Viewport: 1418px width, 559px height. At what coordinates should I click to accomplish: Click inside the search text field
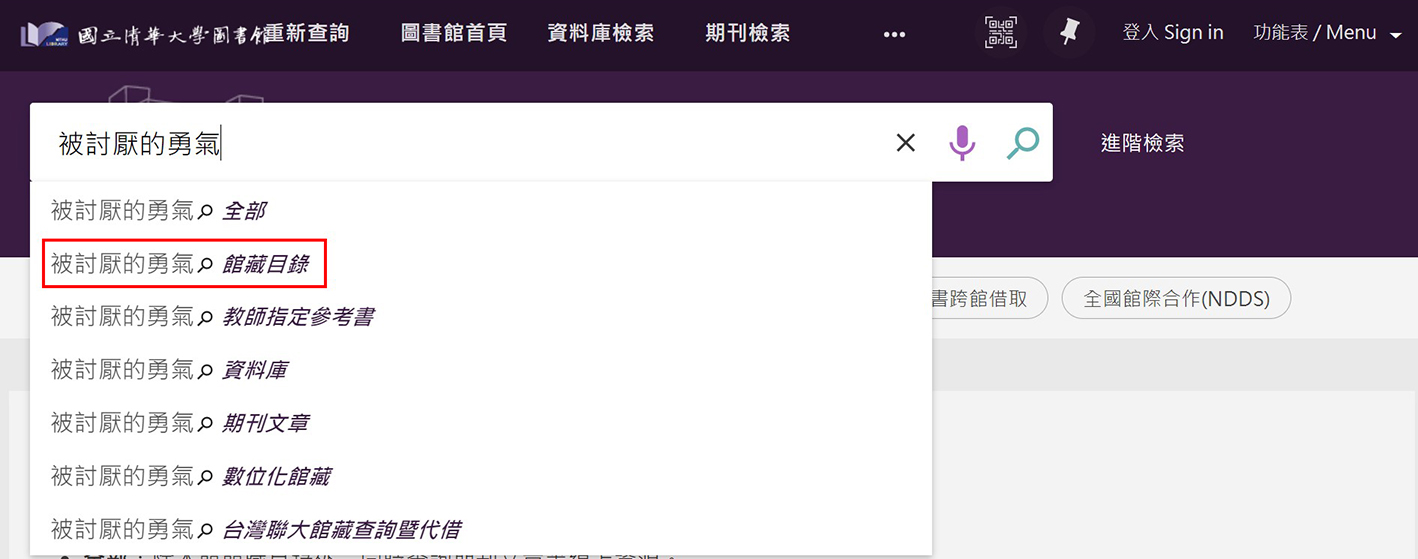[x=450, y=143]
